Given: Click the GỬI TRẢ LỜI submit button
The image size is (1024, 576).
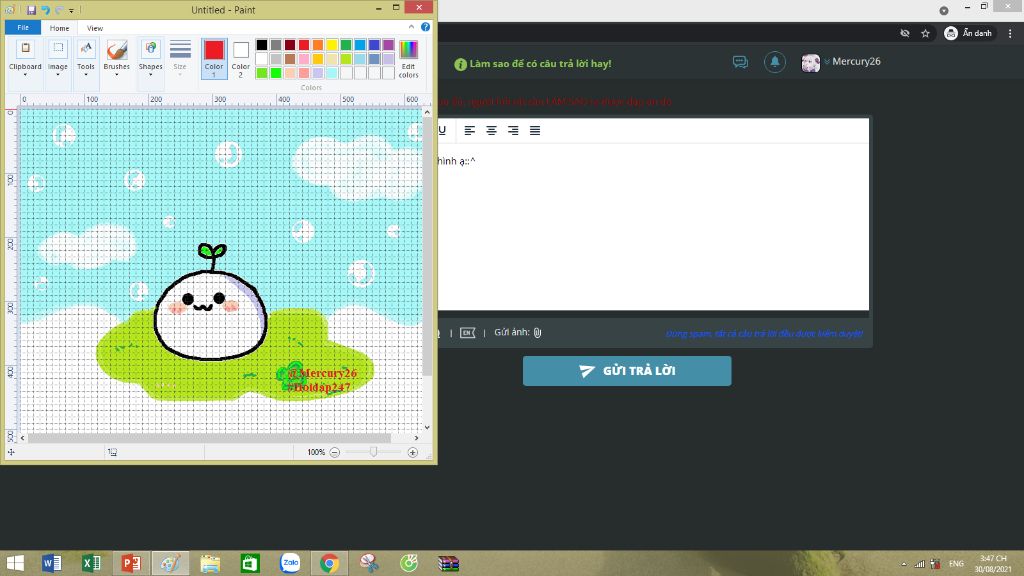Looking at the screenshot, I should point(627,371).
